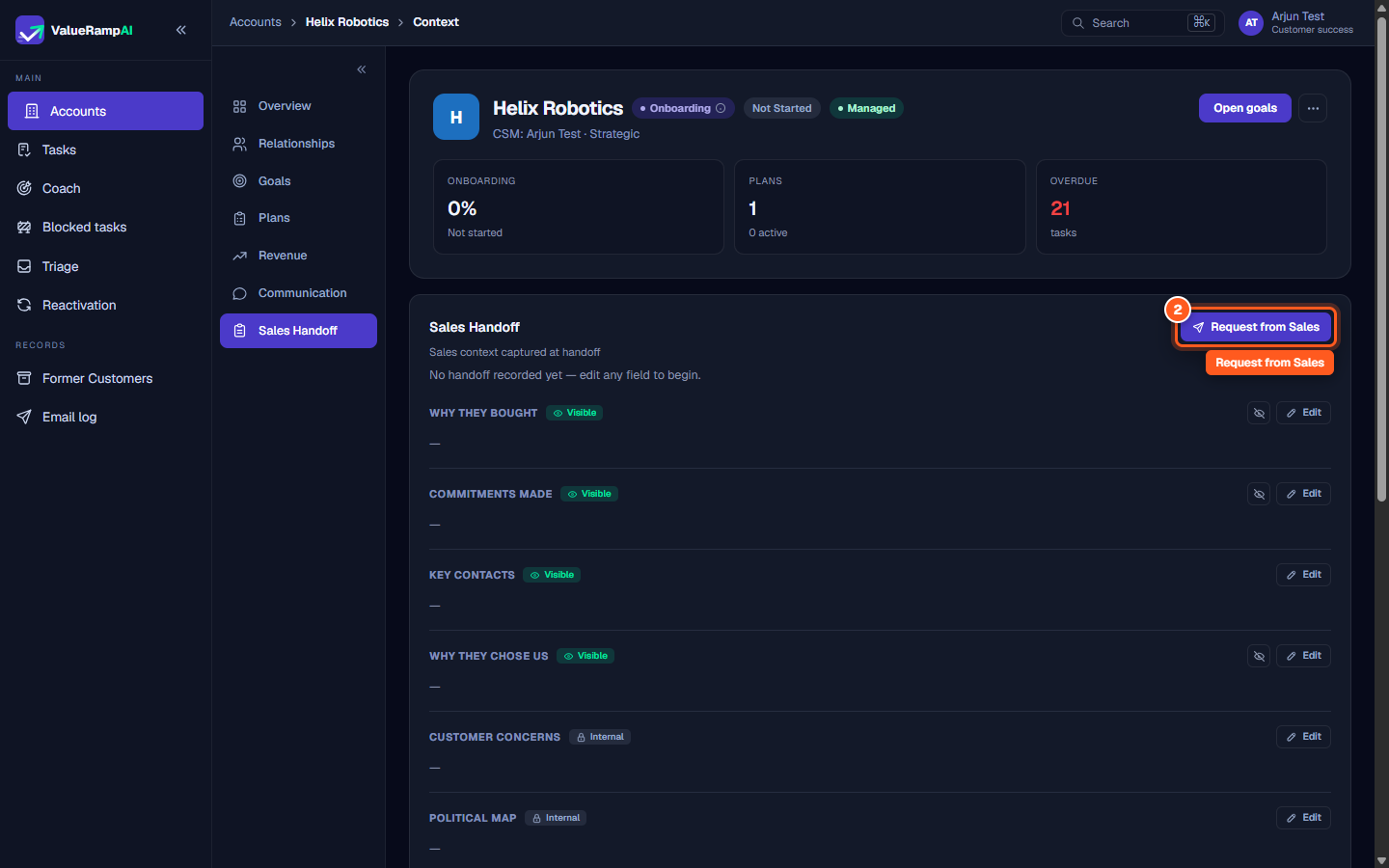Edit the Why They Chose Us field
This screenshot has width=1389, height=868.
pyautogui.click(x=1304, y=656)
